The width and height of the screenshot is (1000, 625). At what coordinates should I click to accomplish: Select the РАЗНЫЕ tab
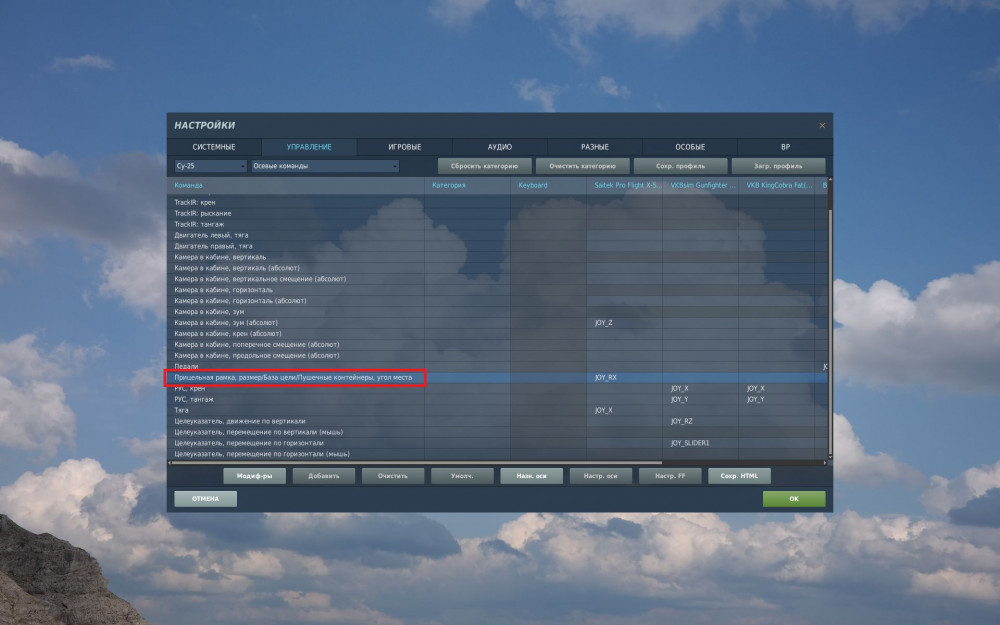point(594,147)
